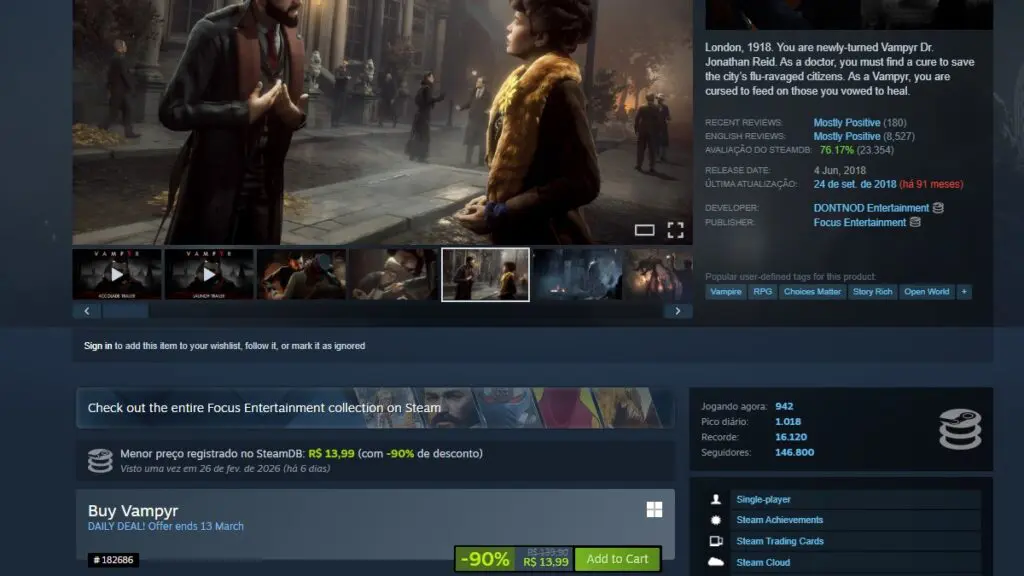Open SteamDB icon beside DONTNOD Entertainment
This screenshot has height=576, width=1024.
click(x=935, y=208)
